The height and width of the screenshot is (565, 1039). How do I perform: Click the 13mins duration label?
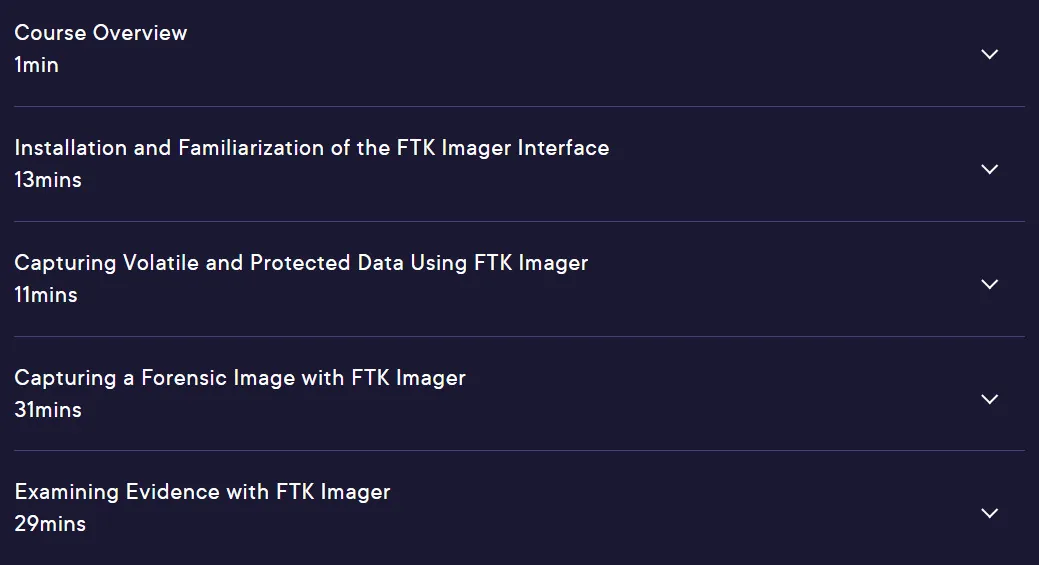48,180
